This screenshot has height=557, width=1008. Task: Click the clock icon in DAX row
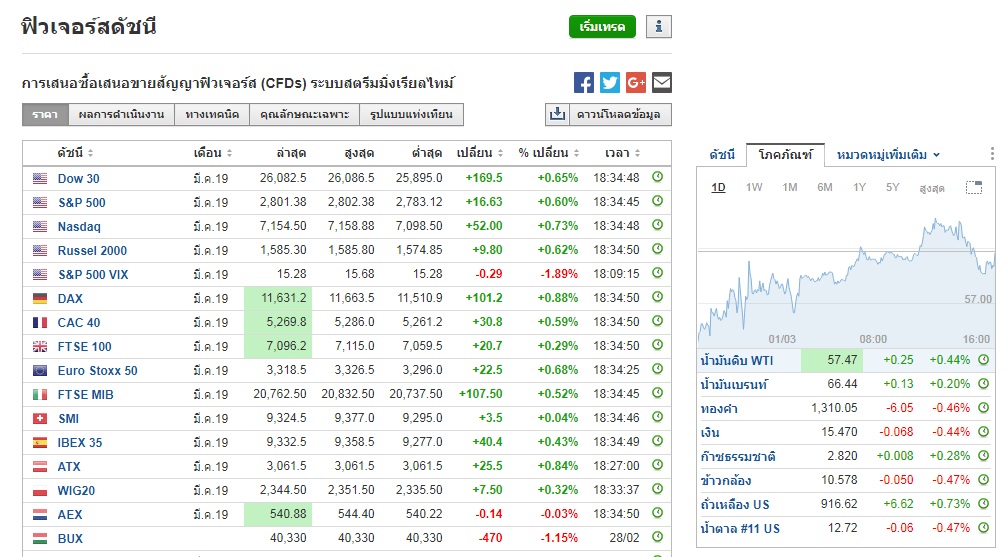tap(657, 297)
